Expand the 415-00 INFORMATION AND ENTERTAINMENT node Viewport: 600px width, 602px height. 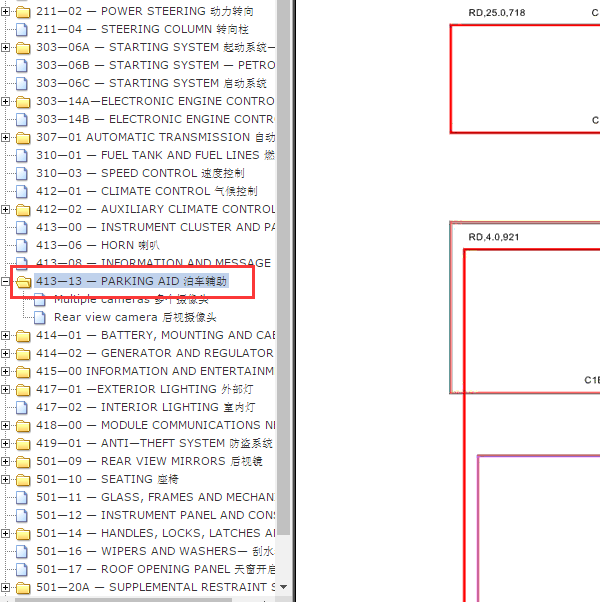click(5, 371)
